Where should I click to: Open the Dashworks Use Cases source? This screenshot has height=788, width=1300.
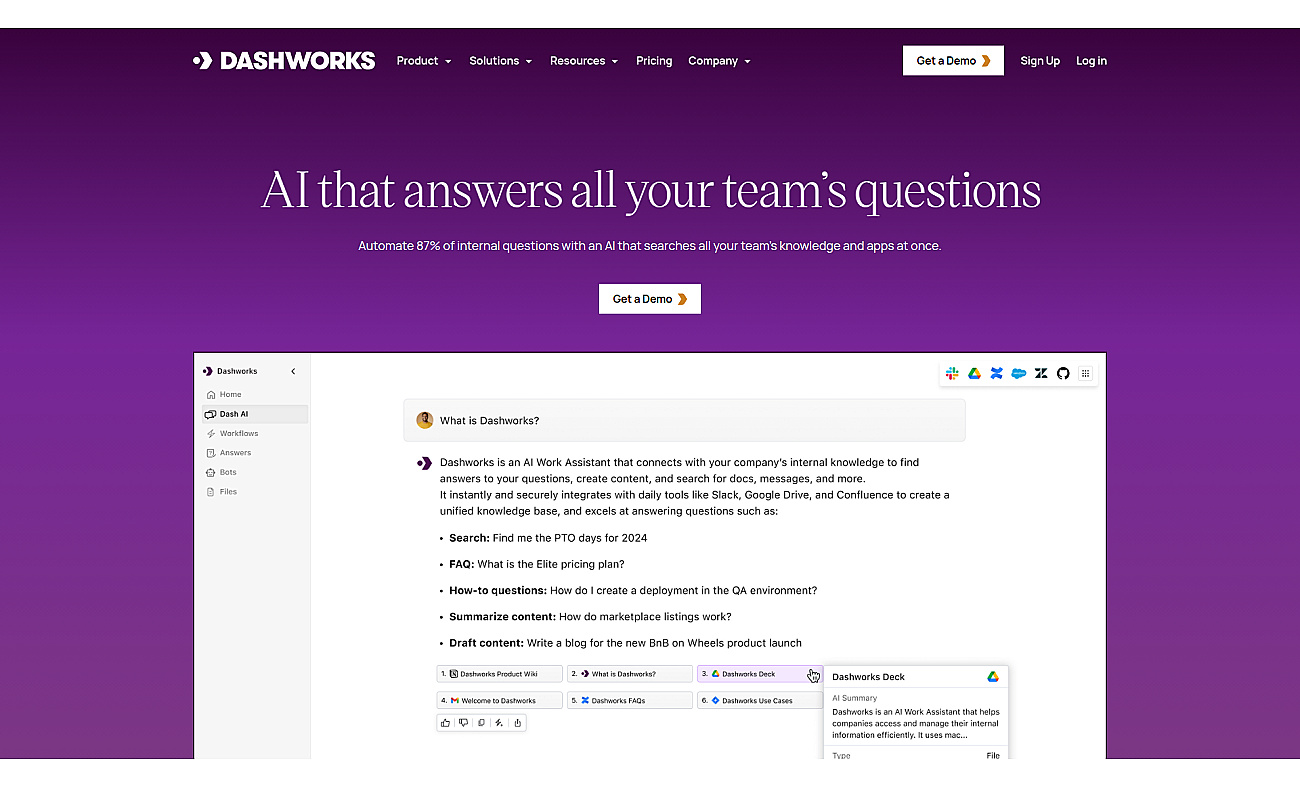760,700
